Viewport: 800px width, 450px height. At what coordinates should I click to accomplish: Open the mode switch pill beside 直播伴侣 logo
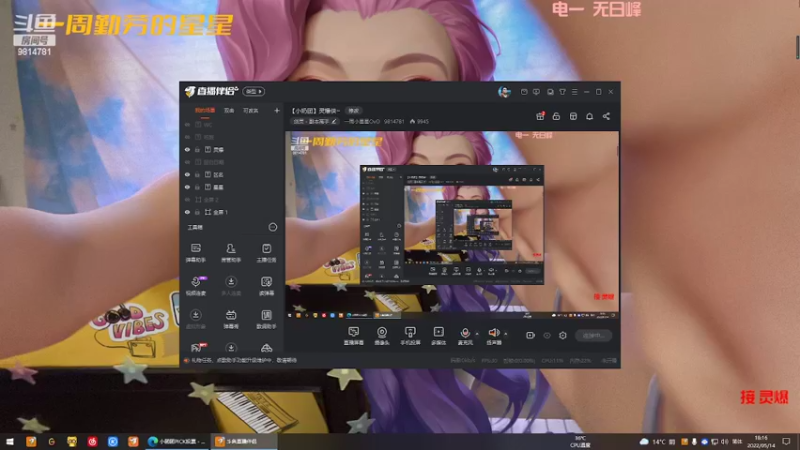(254, 91)
